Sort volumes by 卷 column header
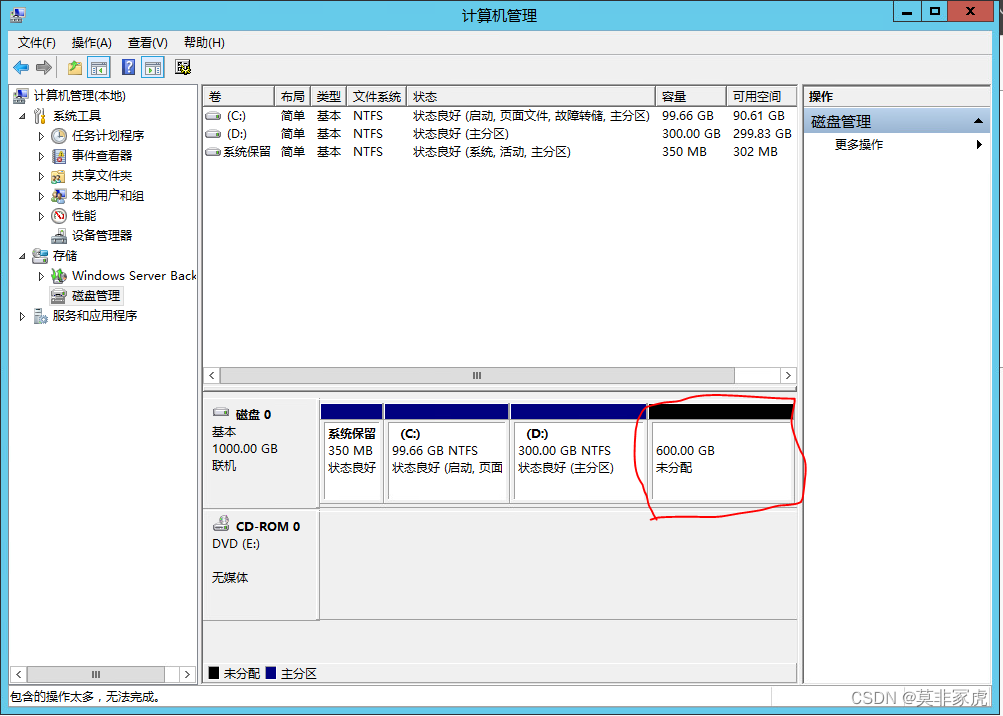The width and height of the screenshot is (1003, 716). click(x=239, y=97)
